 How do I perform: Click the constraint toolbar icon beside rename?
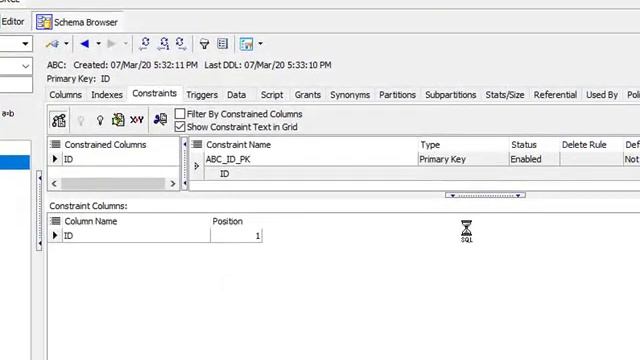[160, 120]
